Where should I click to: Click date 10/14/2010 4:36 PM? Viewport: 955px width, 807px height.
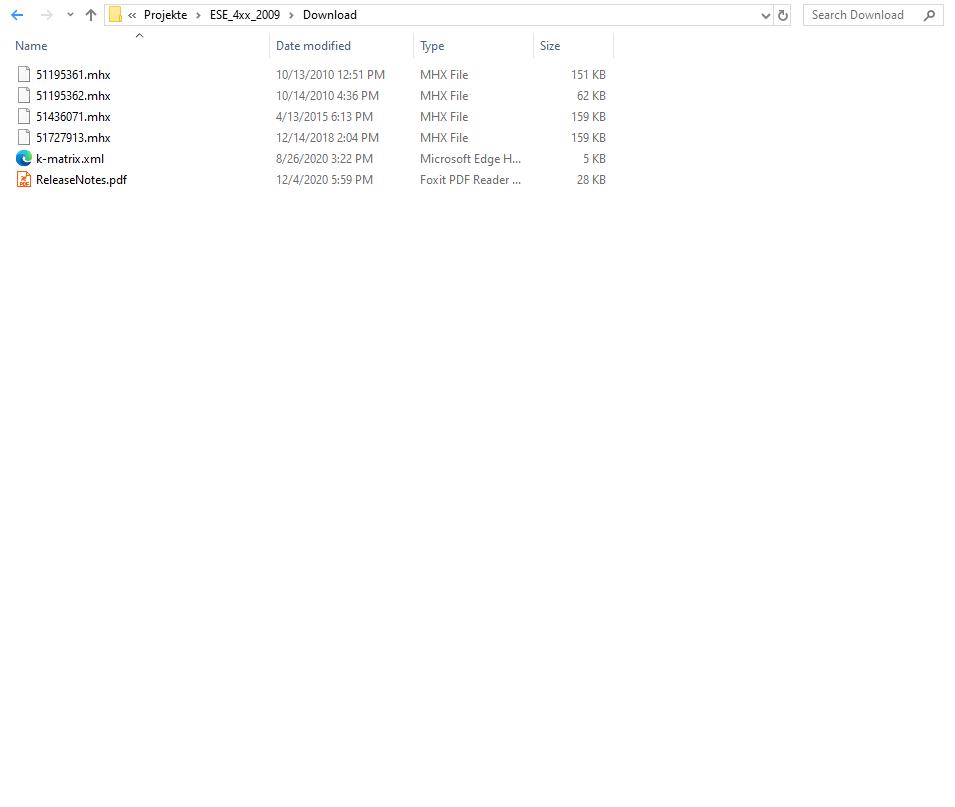point(327,96)
